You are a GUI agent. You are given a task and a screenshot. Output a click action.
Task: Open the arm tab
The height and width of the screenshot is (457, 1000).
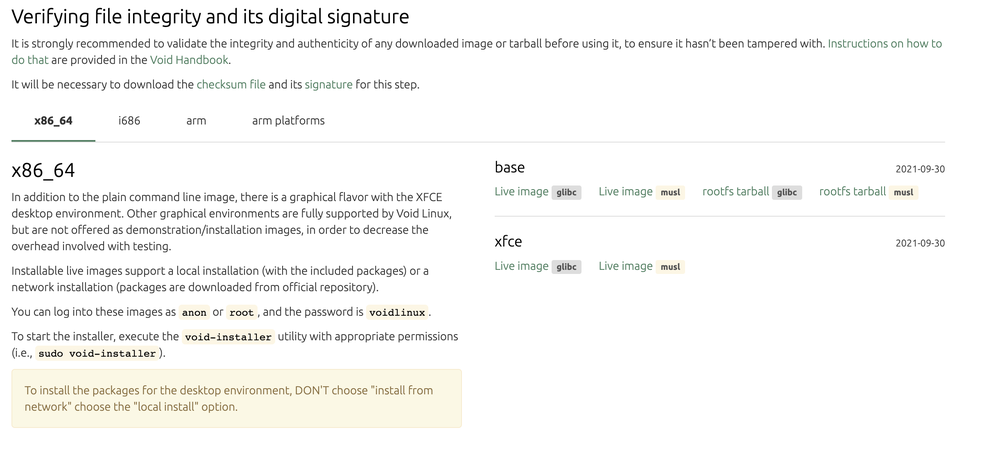point(196,121)
